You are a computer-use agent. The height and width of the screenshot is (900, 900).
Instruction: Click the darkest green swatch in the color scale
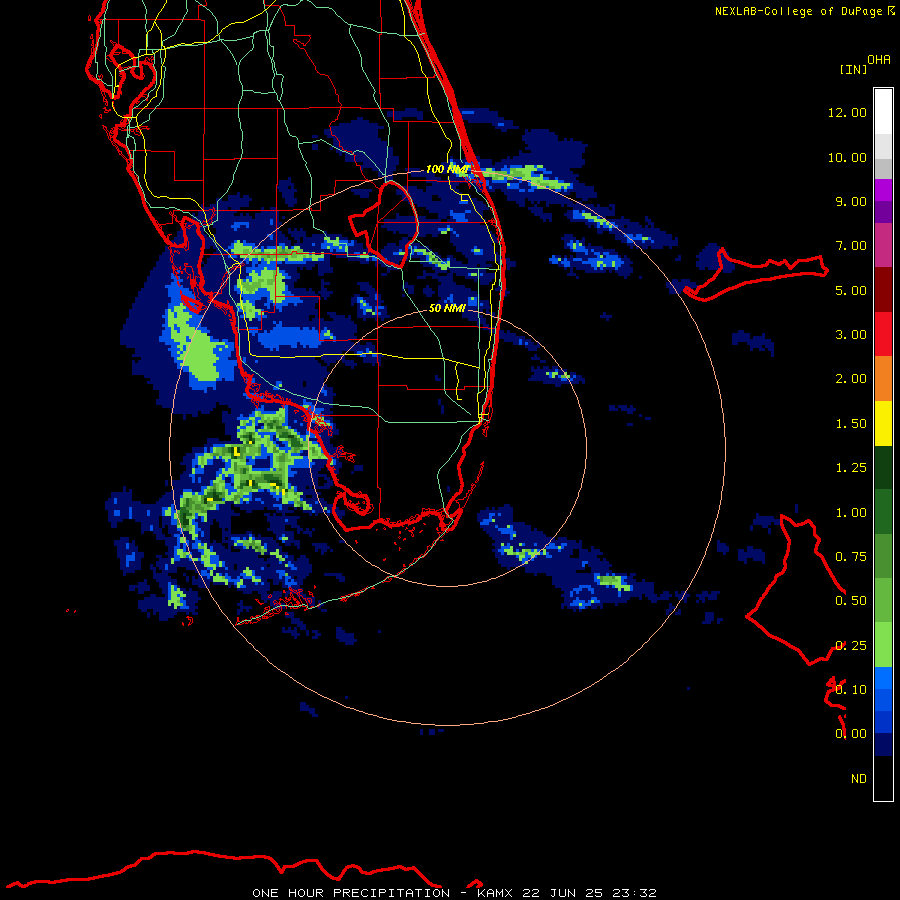point(883,467)
